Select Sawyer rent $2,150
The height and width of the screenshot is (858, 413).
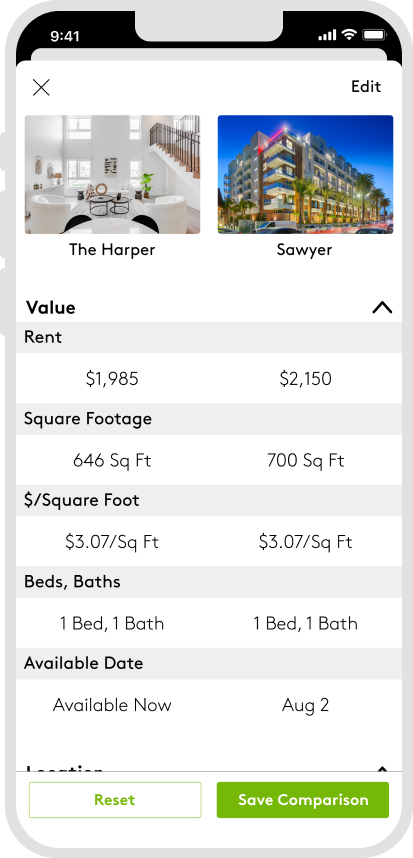(x=305, y=379)
